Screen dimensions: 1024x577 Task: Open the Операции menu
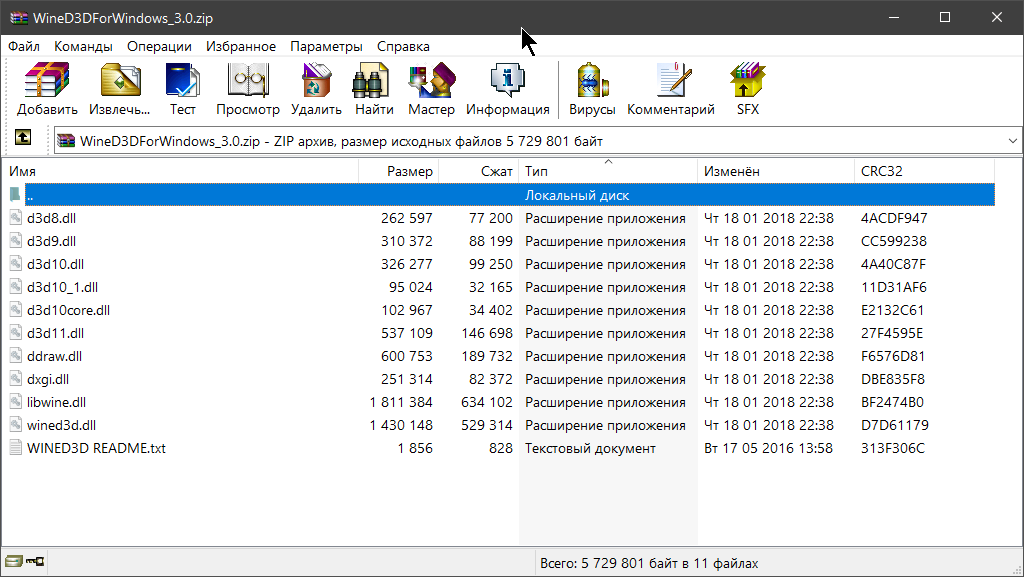coord(159,46)
